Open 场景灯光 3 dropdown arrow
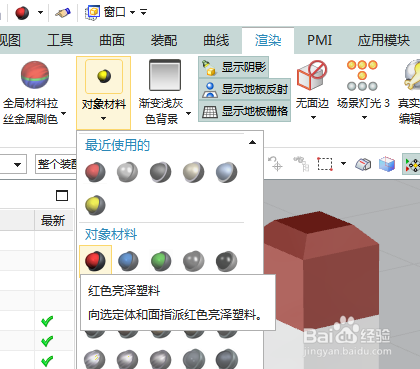Screen dimensions: 420x369 (364, 117)
